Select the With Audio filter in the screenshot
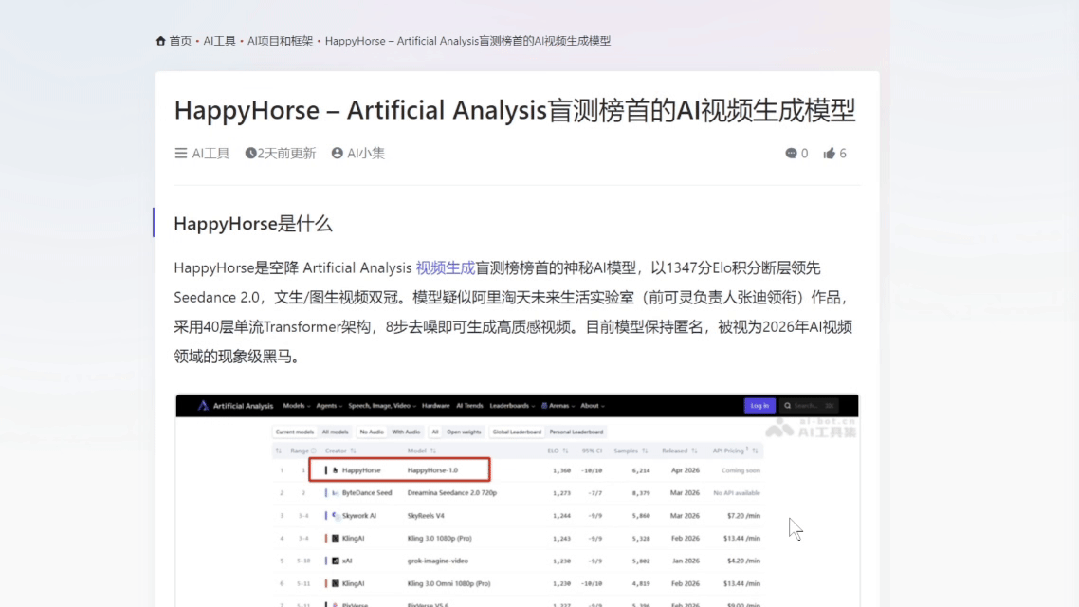 pos(406,432)
